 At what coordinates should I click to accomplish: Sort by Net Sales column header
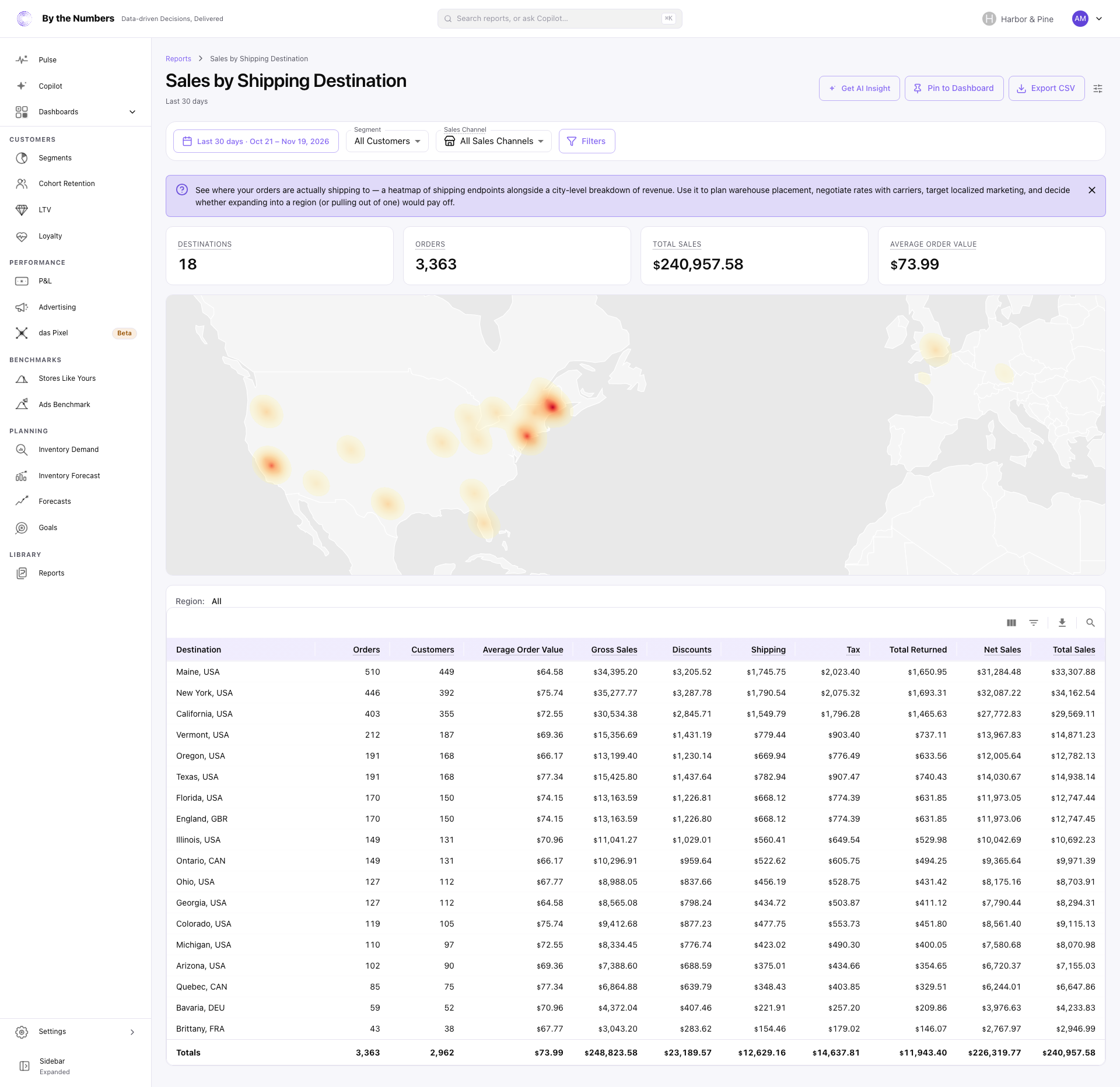(1002, 650)
